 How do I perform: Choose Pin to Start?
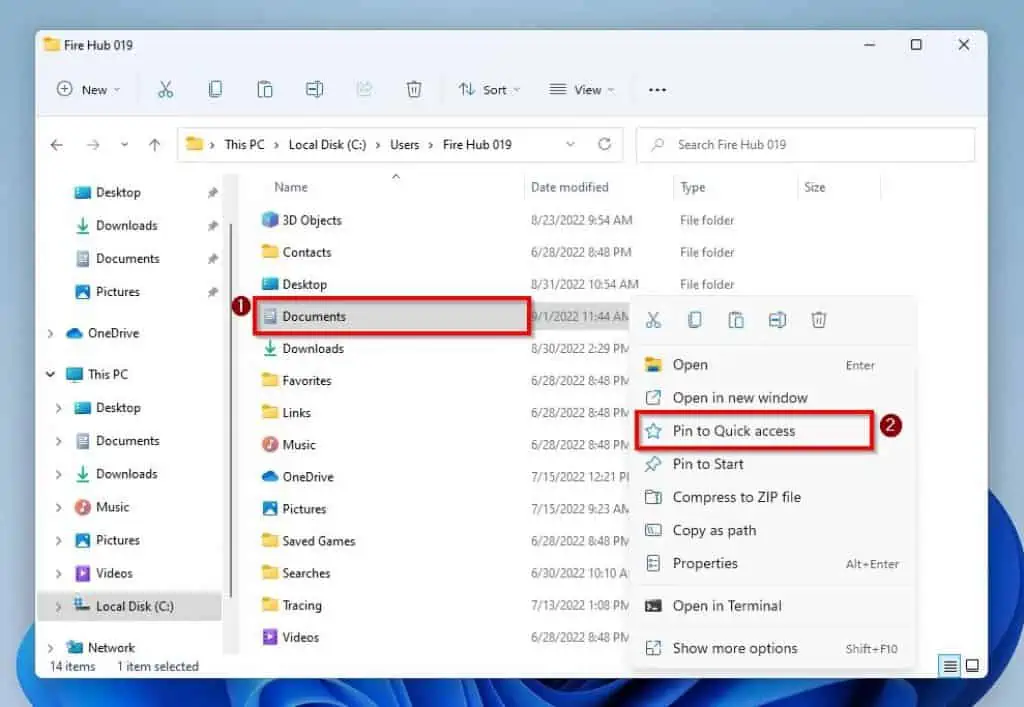coord(773,464)
